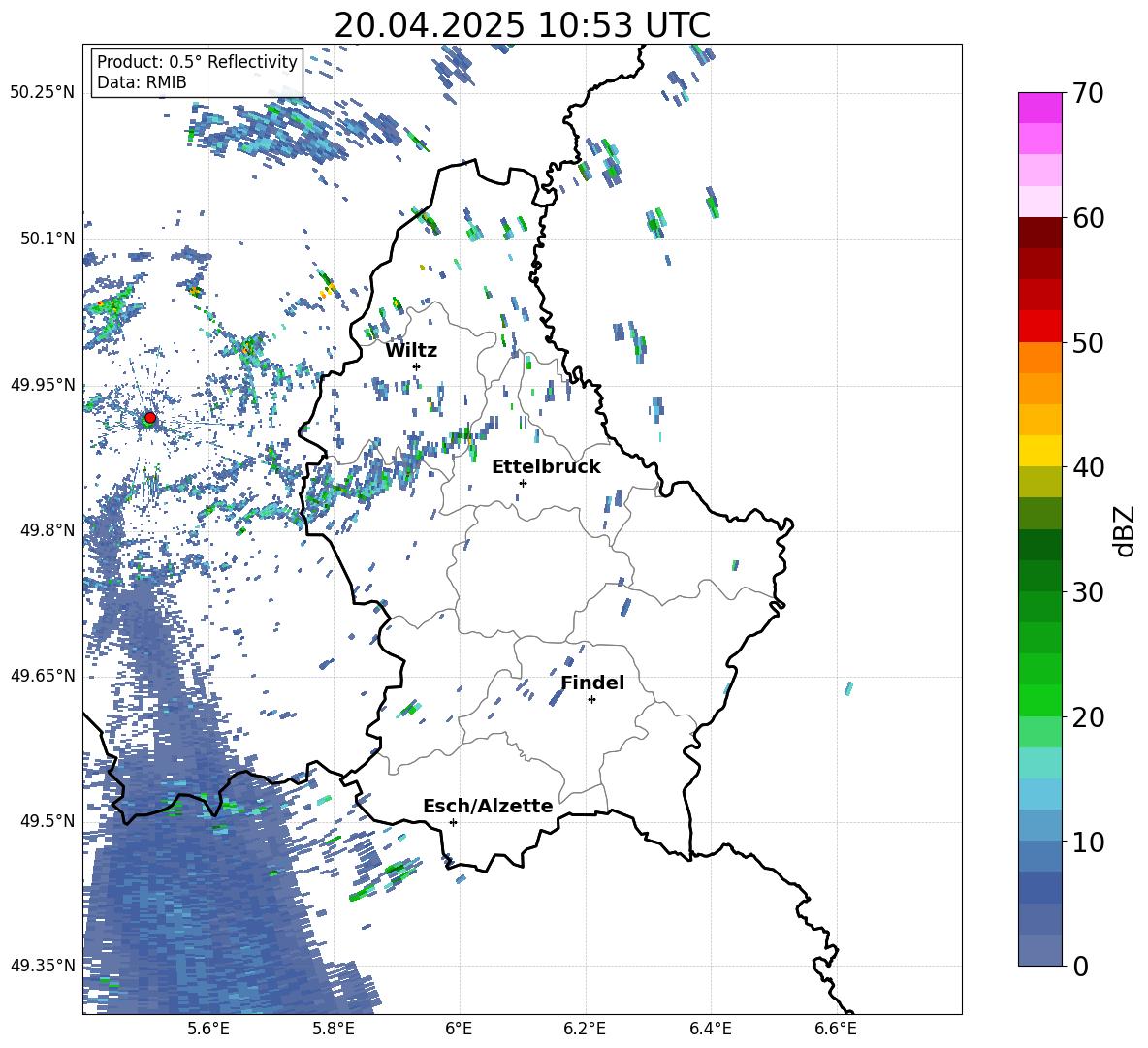Select the title '20.04.2025 10:53 UTC'
The height and width of the screenshot is (1048, 1148).
click(x=522, y=25)
